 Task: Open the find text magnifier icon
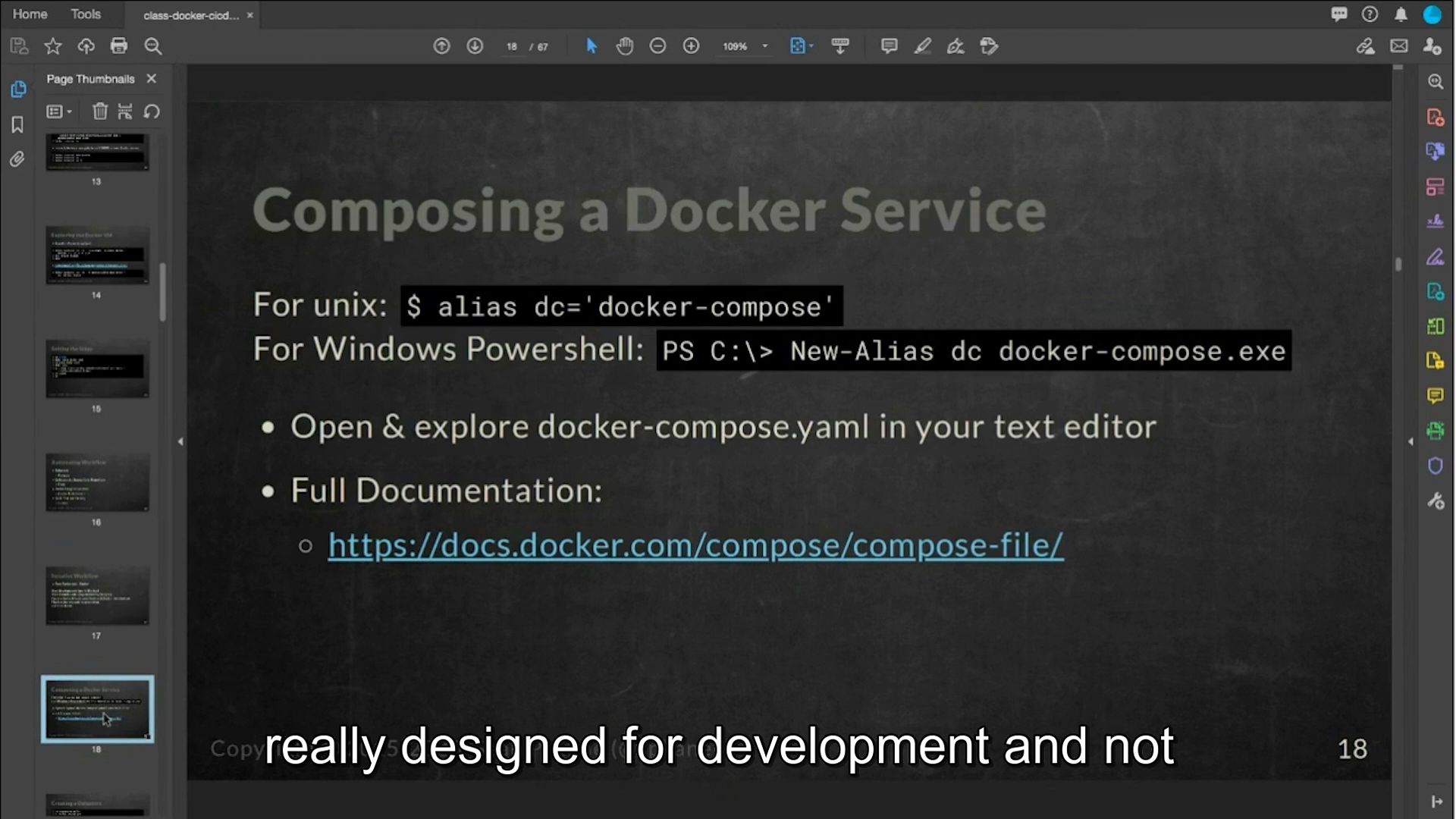[x=153, y=46]
